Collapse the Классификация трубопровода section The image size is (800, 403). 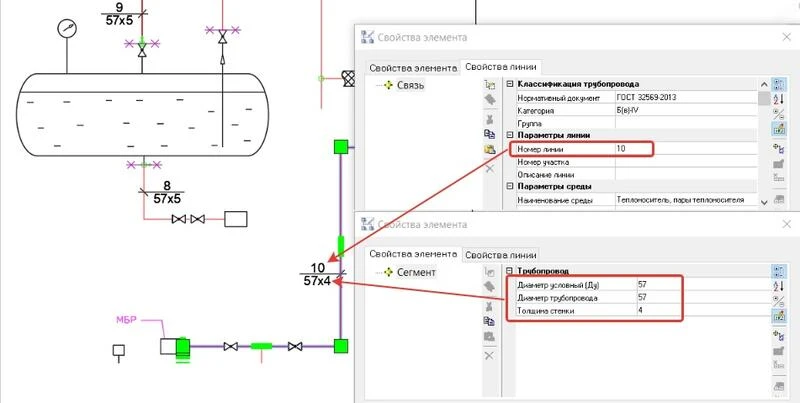pyautogui.click(x=510, y=84)
